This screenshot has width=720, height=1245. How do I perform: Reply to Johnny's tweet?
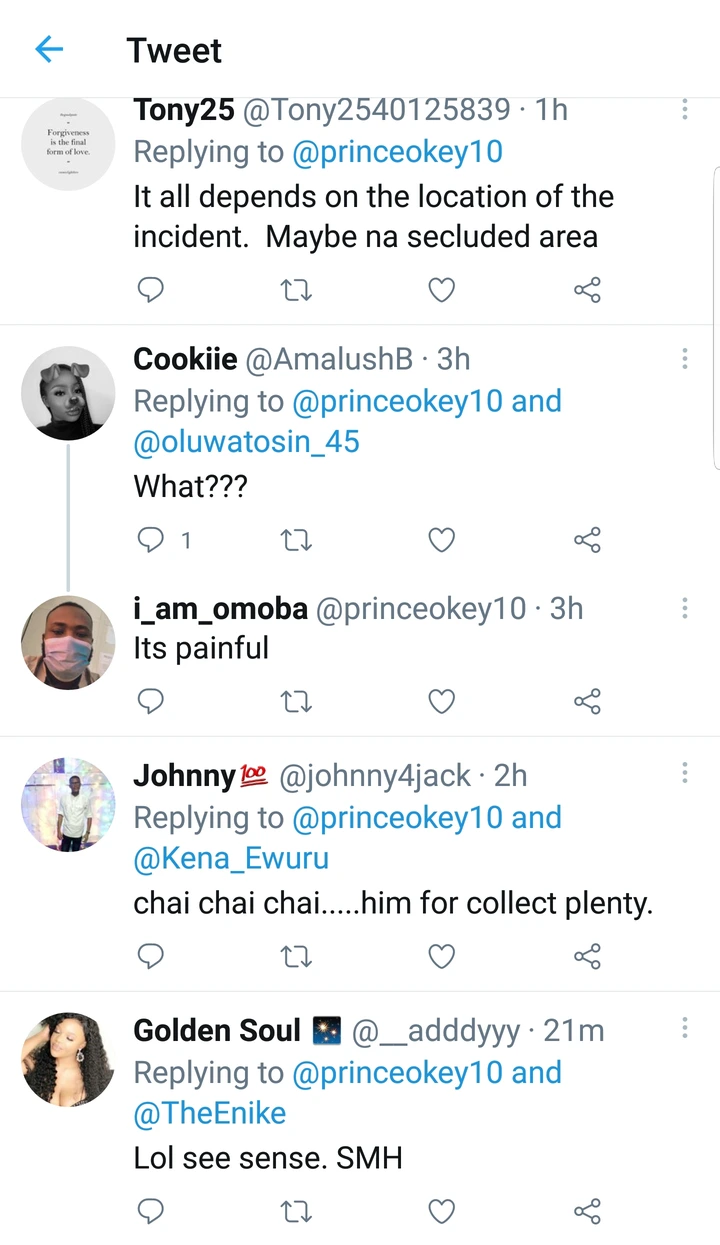(150, 956)
